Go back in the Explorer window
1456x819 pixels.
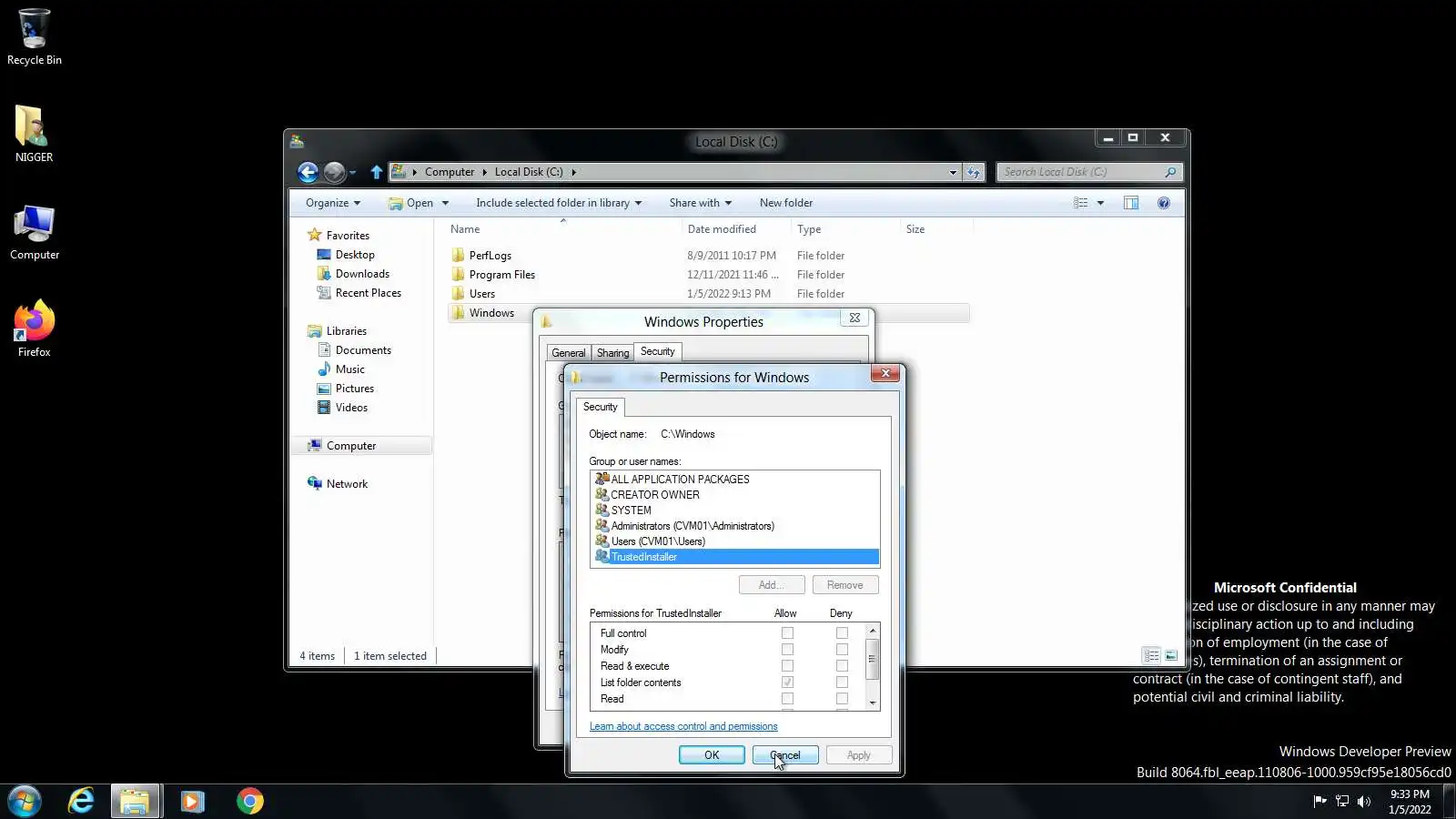308,172
